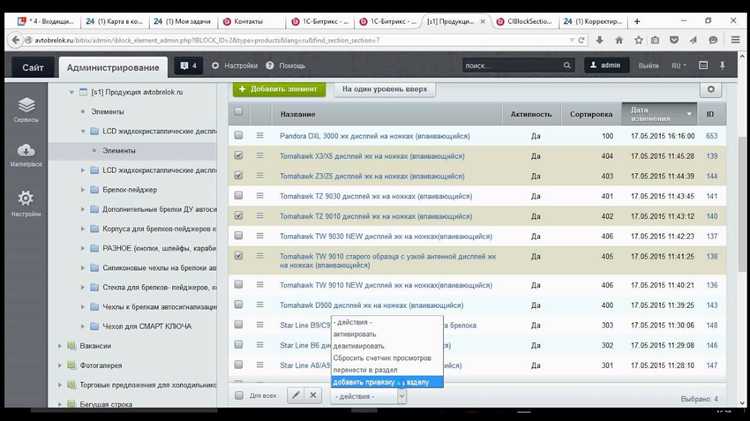Switch to the Сайт tab
This screenshot has width=750, height=421.
(x=33, y=67)
